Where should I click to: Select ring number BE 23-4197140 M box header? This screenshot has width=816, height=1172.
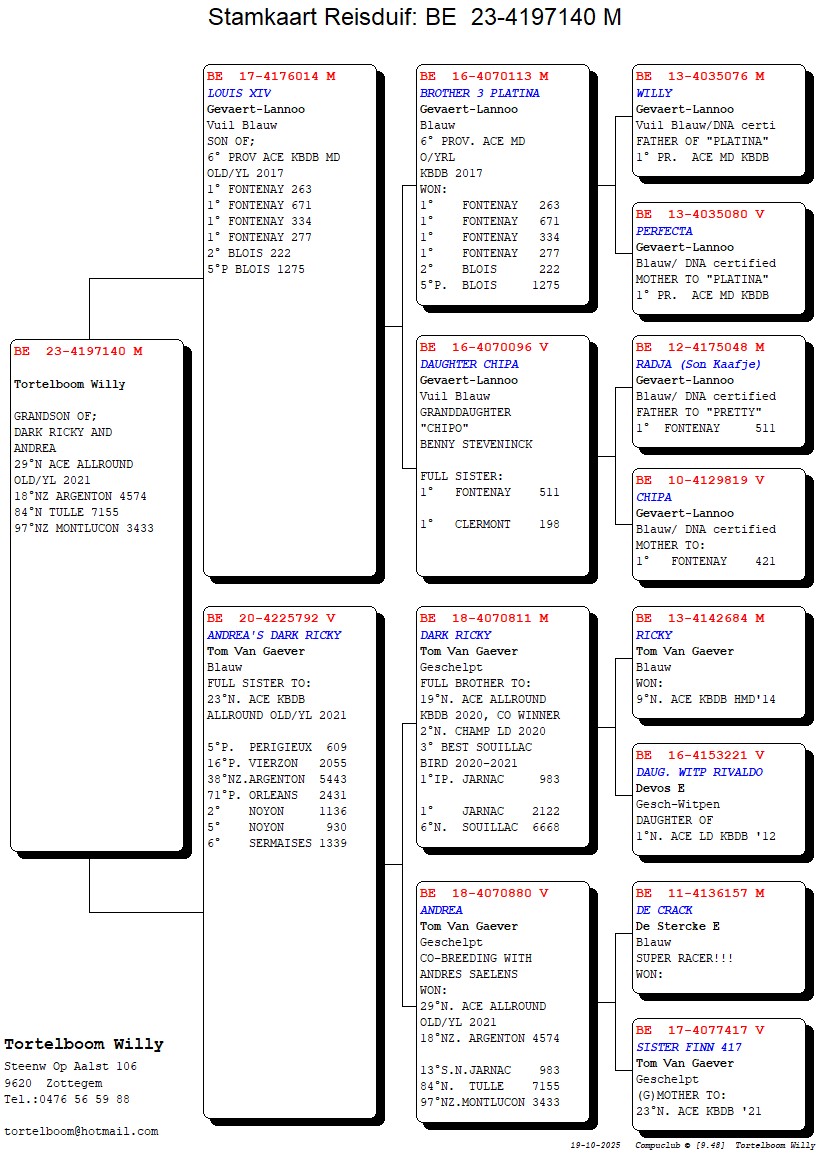click(x=78, y=352)
